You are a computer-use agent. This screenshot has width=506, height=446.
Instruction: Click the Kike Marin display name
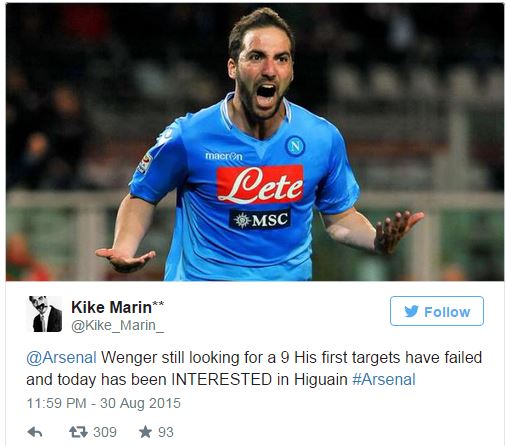coord(111,307)
